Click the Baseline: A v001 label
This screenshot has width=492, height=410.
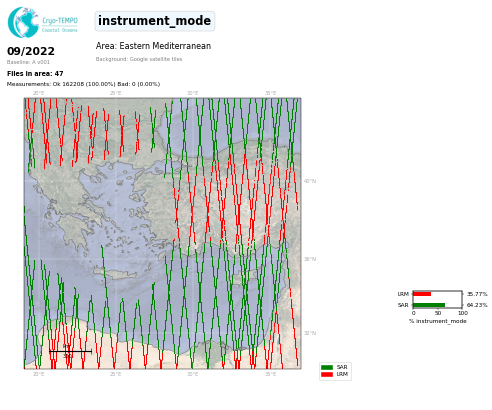28,62
